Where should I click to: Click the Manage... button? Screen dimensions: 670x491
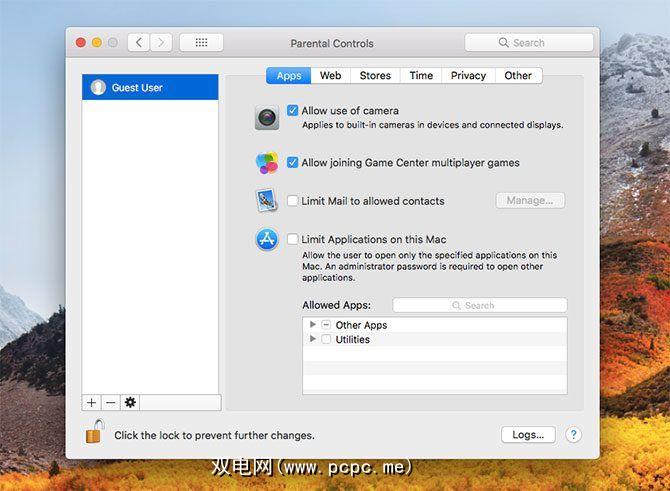(530, 200)
